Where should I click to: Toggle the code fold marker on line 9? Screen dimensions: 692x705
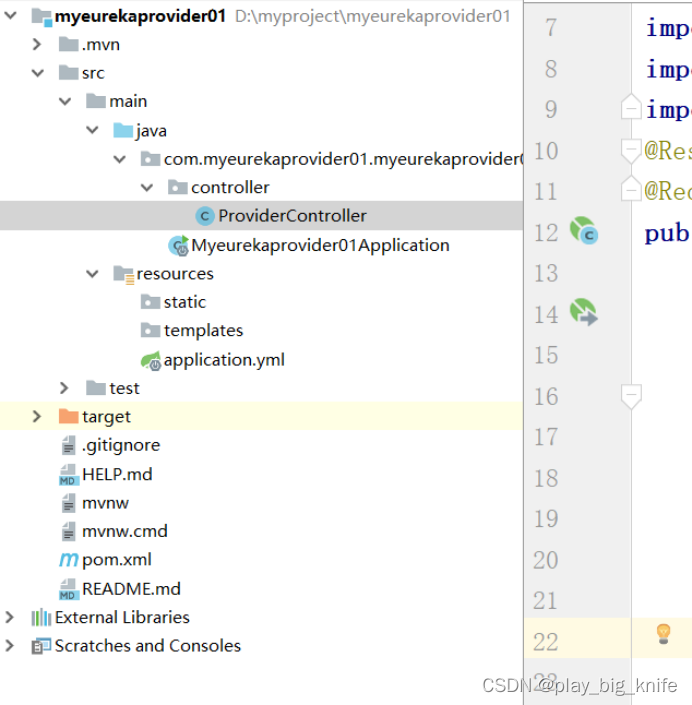(631, 107)
